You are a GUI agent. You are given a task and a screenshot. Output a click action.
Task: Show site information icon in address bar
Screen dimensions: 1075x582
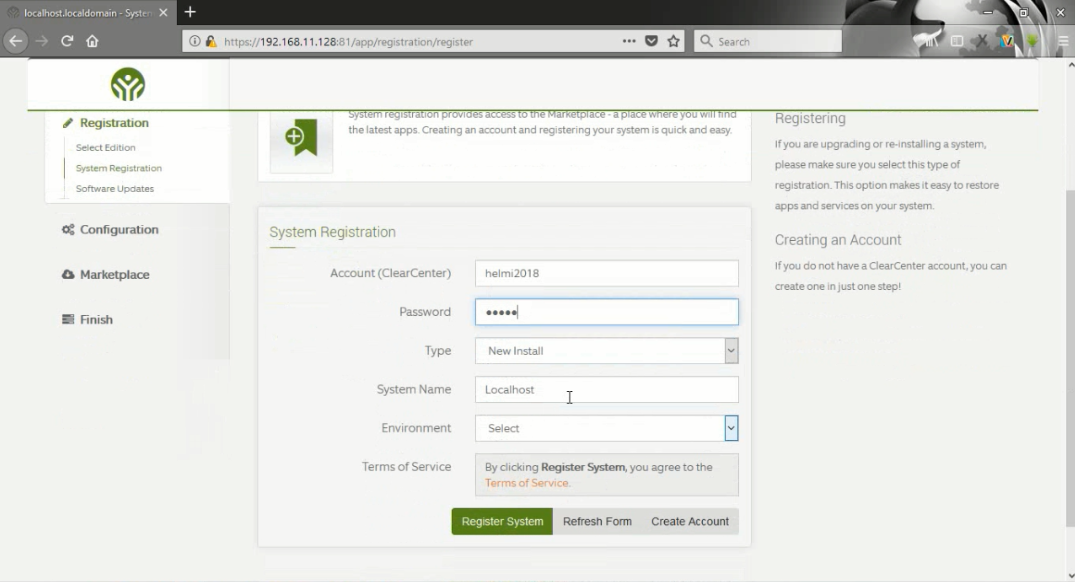[x=195, y=41]
